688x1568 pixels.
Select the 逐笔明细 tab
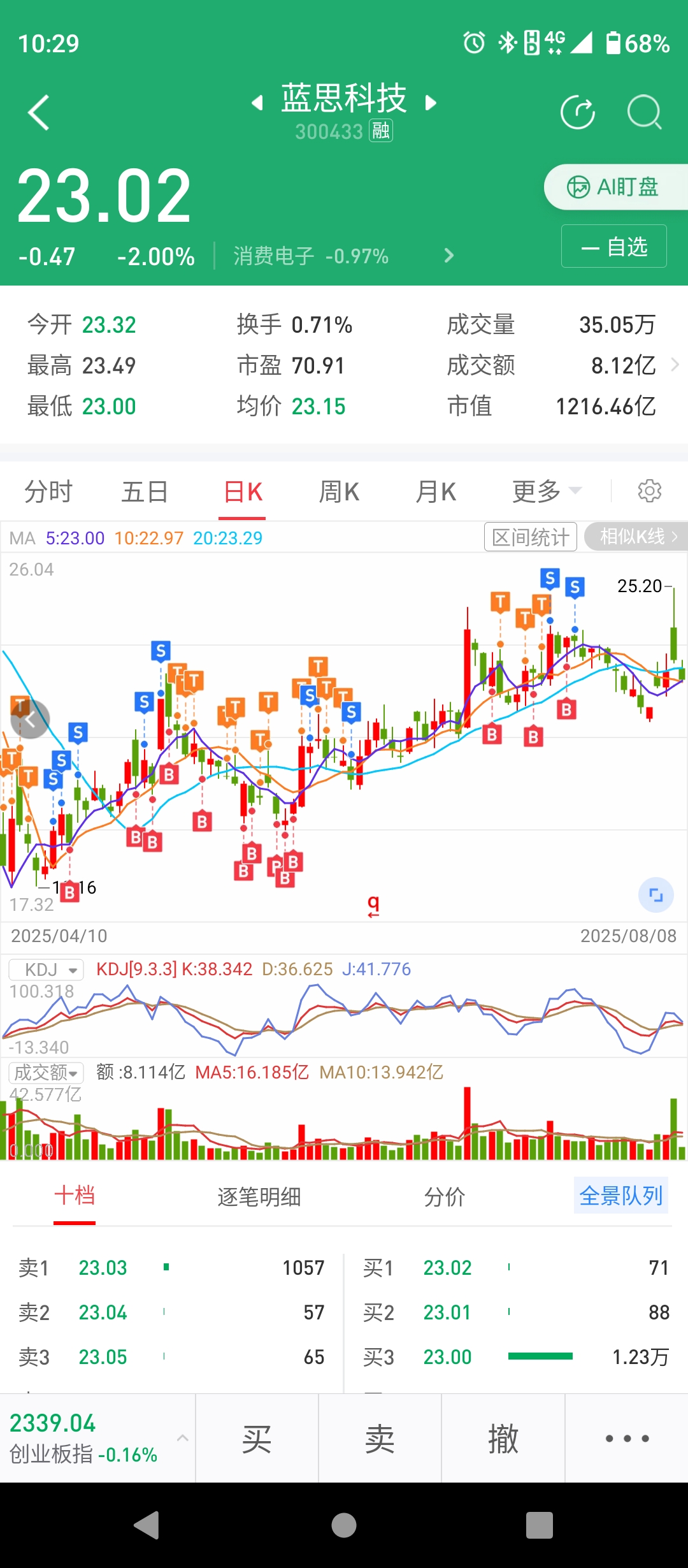pos(259,1196)
